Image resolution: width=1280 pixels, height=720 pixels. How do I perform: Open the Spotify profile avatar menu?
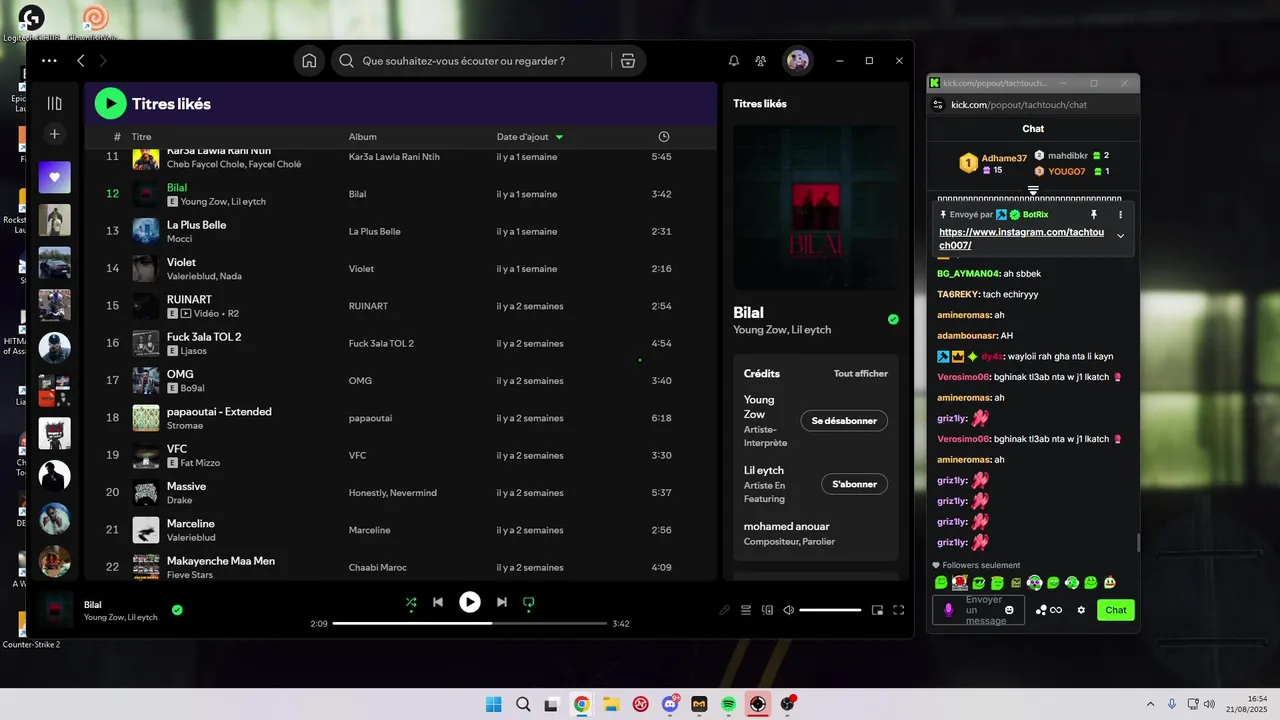coord(798,61)
